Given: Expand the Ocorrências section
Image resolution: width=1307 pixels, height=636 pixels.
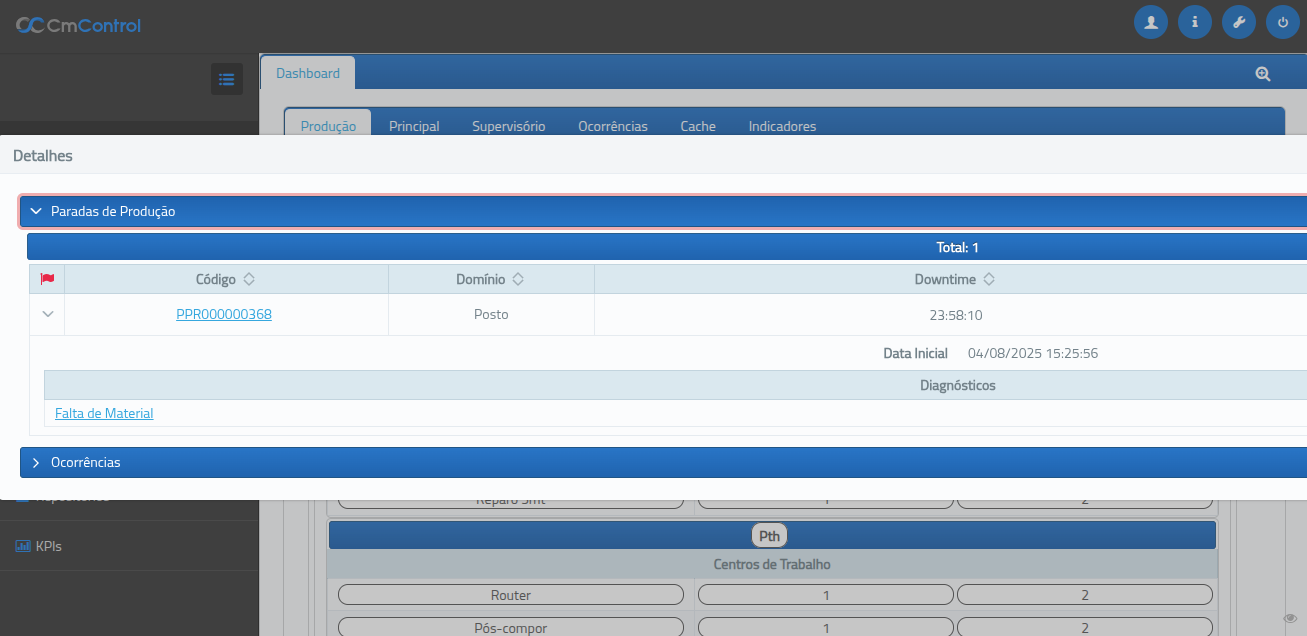Looking at the screenshot, I should pos(36,463).
